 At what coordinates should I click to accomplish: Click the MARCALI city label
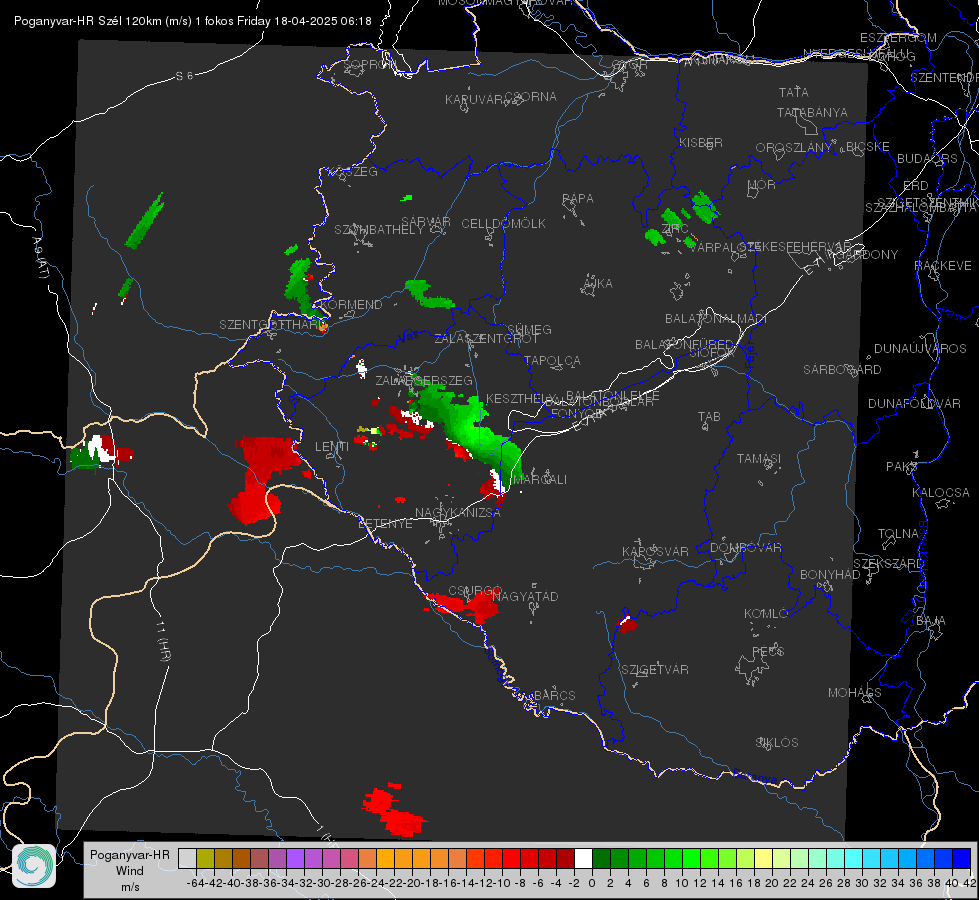539,480
